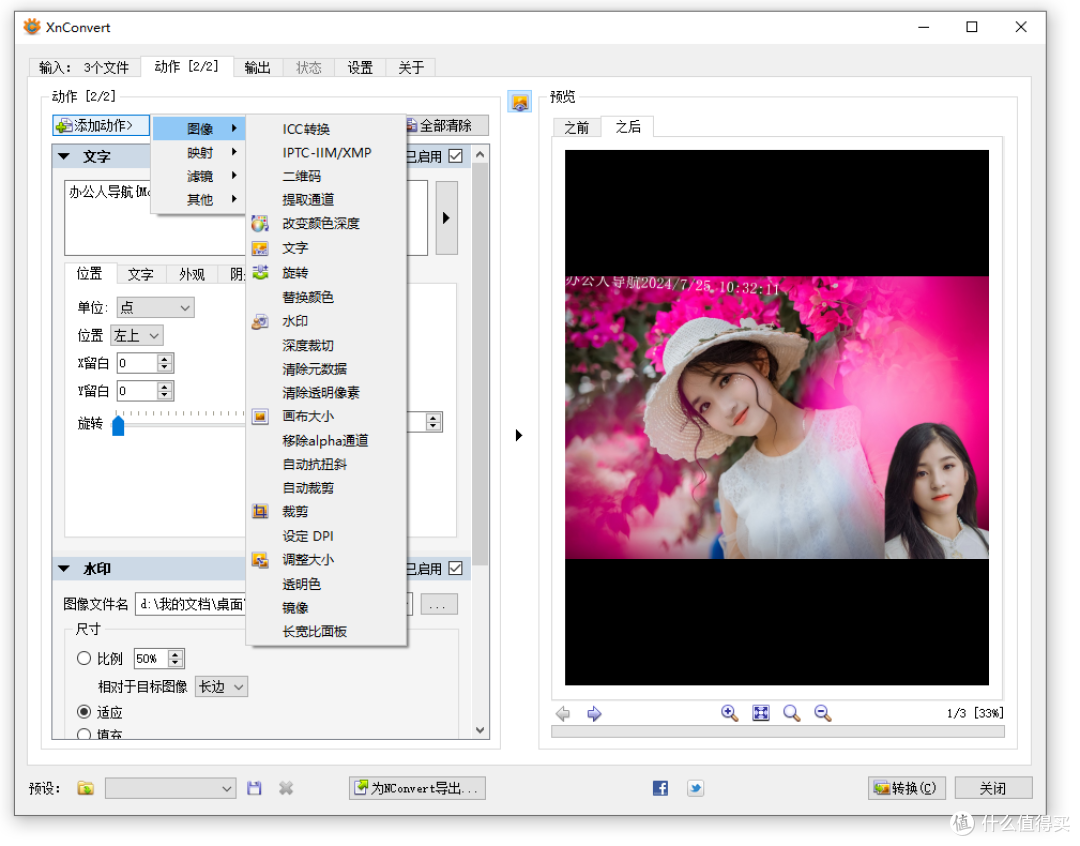
Task: Open the 位置 dropdown showing 左上
Action: (137, 336)
